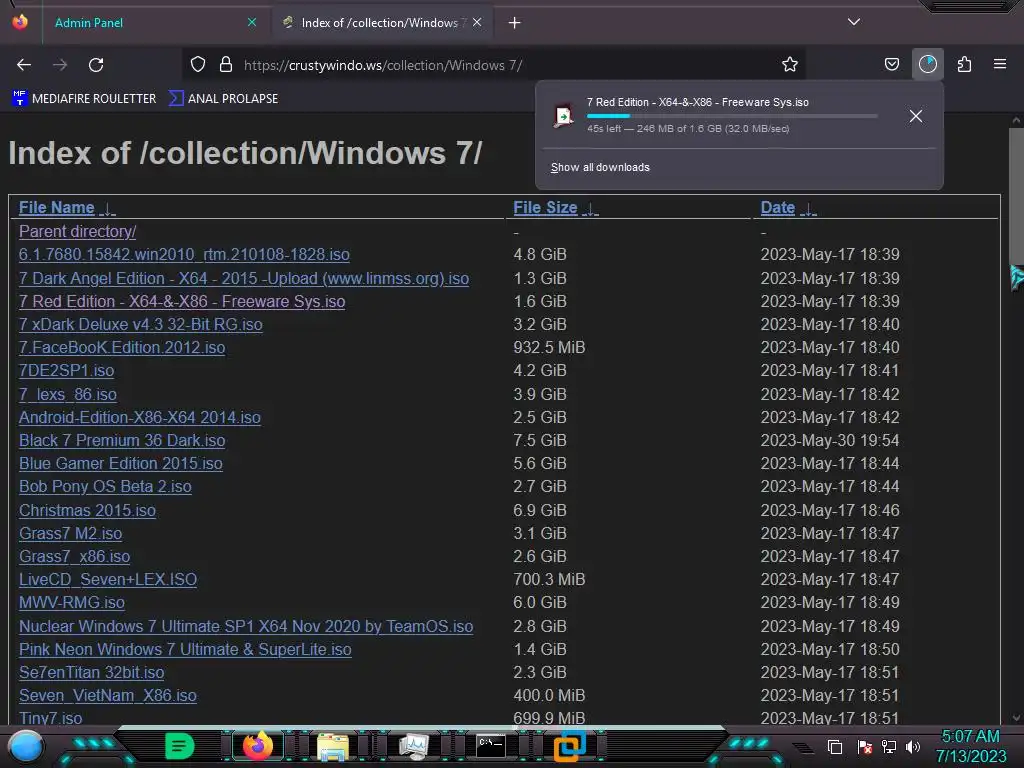Download Android-Edition-X86-X64 2014.iso
1024x768 pixels.
click(140, 417)
